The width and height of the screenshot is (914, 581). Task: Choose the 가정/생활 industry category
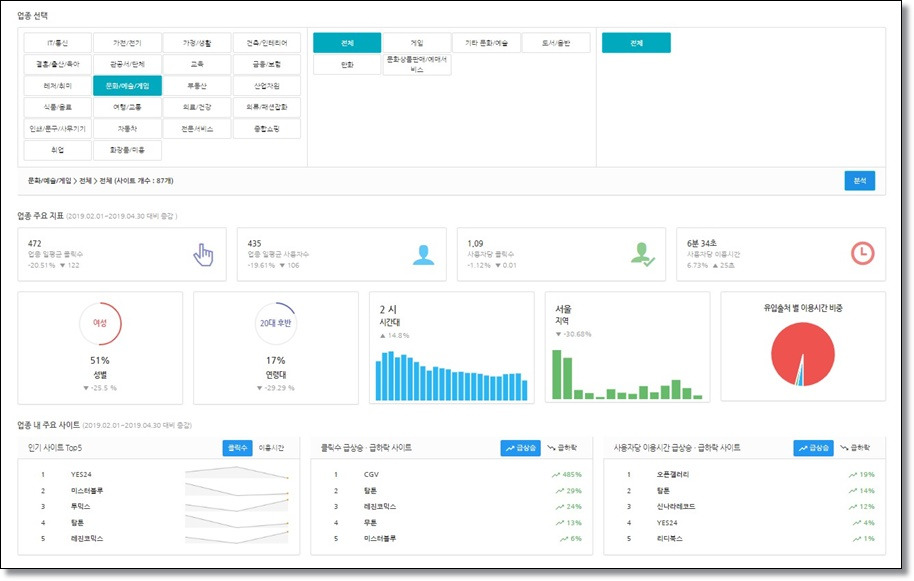tap(197, 43)
